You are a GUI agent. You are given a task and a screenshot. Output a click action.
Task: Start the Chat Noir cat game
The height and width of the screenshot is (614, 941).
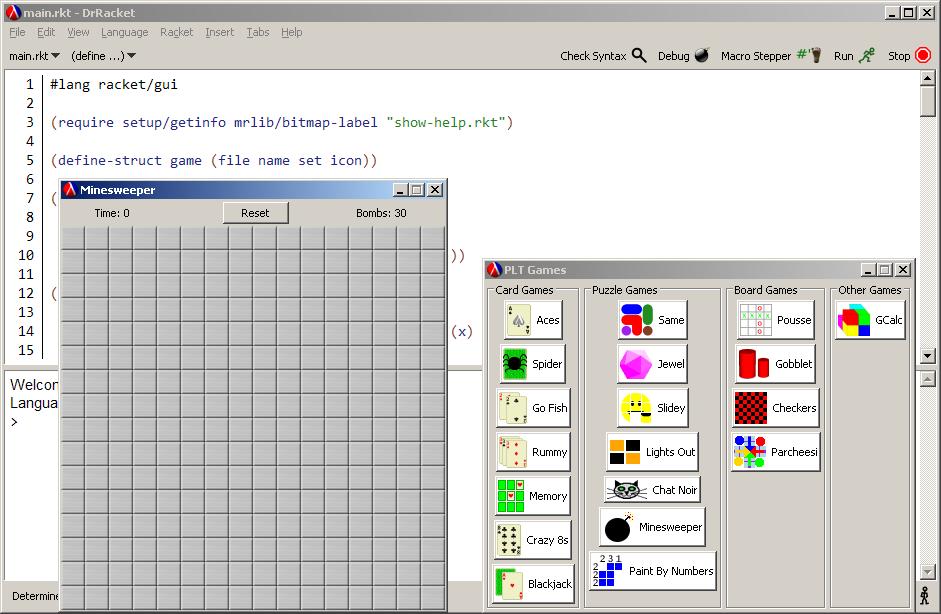(652, 490)
